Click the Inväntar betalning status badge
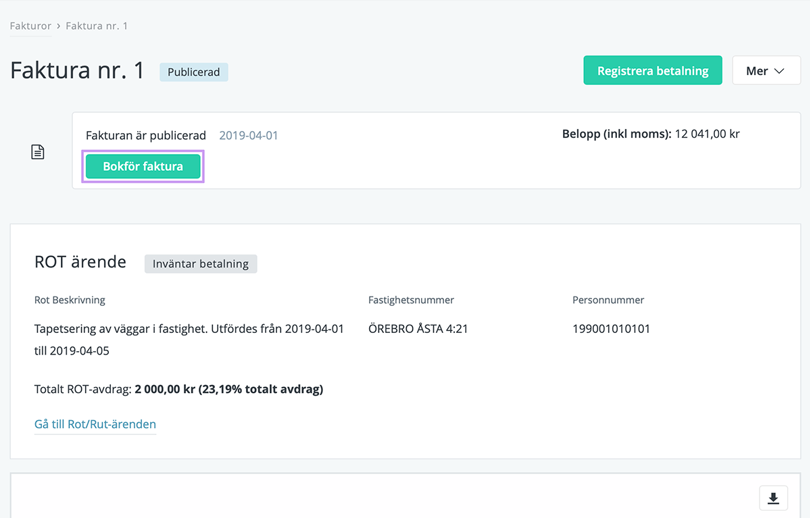The image size is (810, 518). pyautogui.click(x=201, y=264)
